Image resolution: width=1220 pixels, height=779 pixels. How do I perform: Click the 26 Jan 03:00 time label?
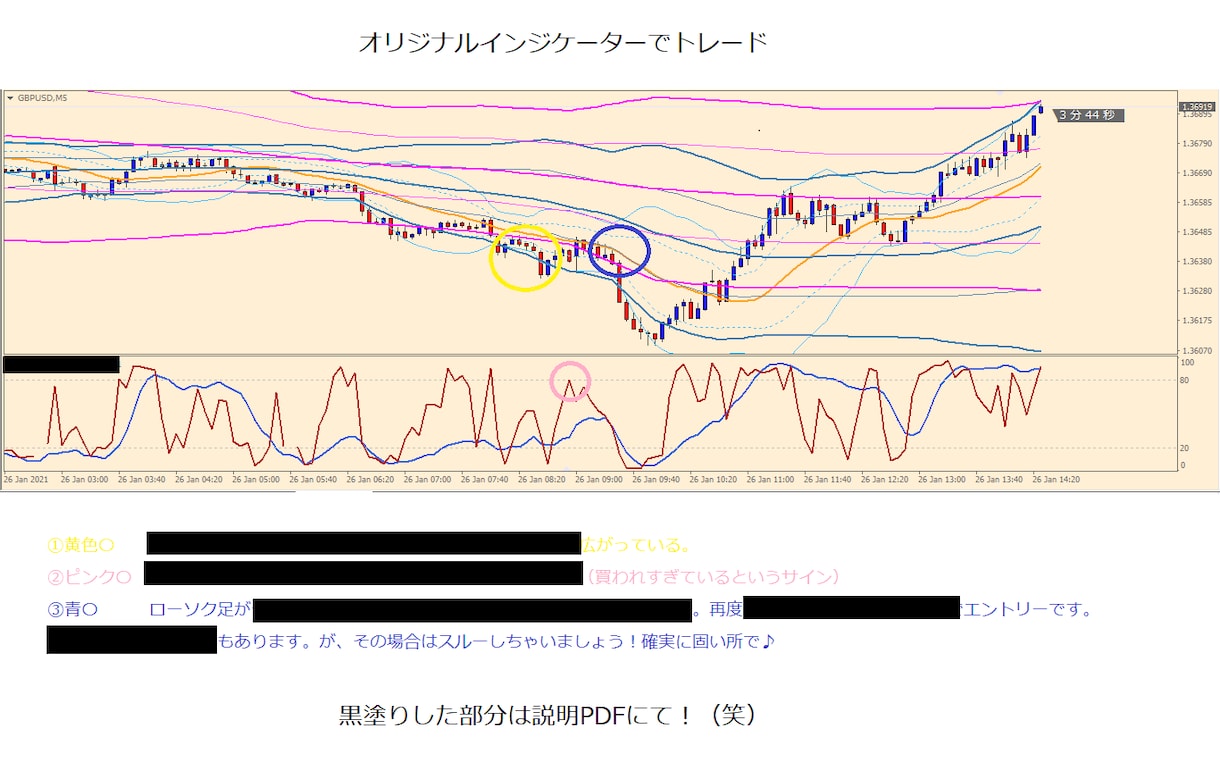click(x=84, y=480)
